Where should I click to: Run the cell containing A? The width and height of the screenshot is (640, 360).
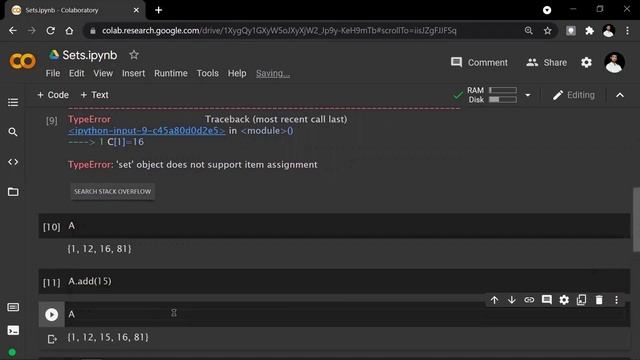(x=51, y=314)
